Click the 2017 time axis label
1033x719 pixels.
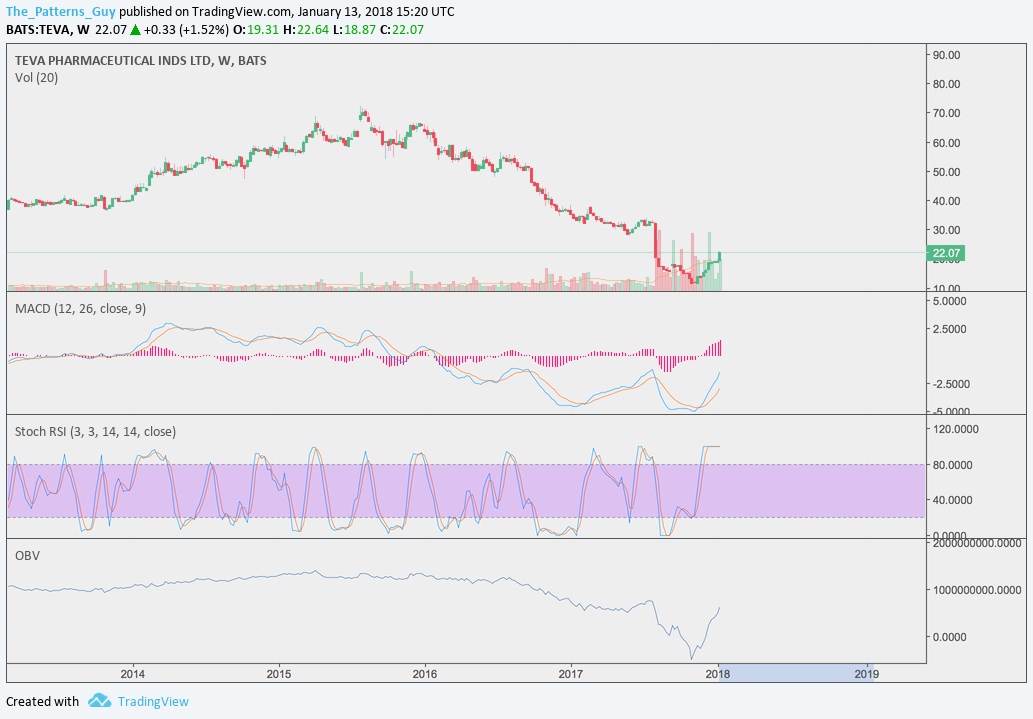click(x=571, y=674)
